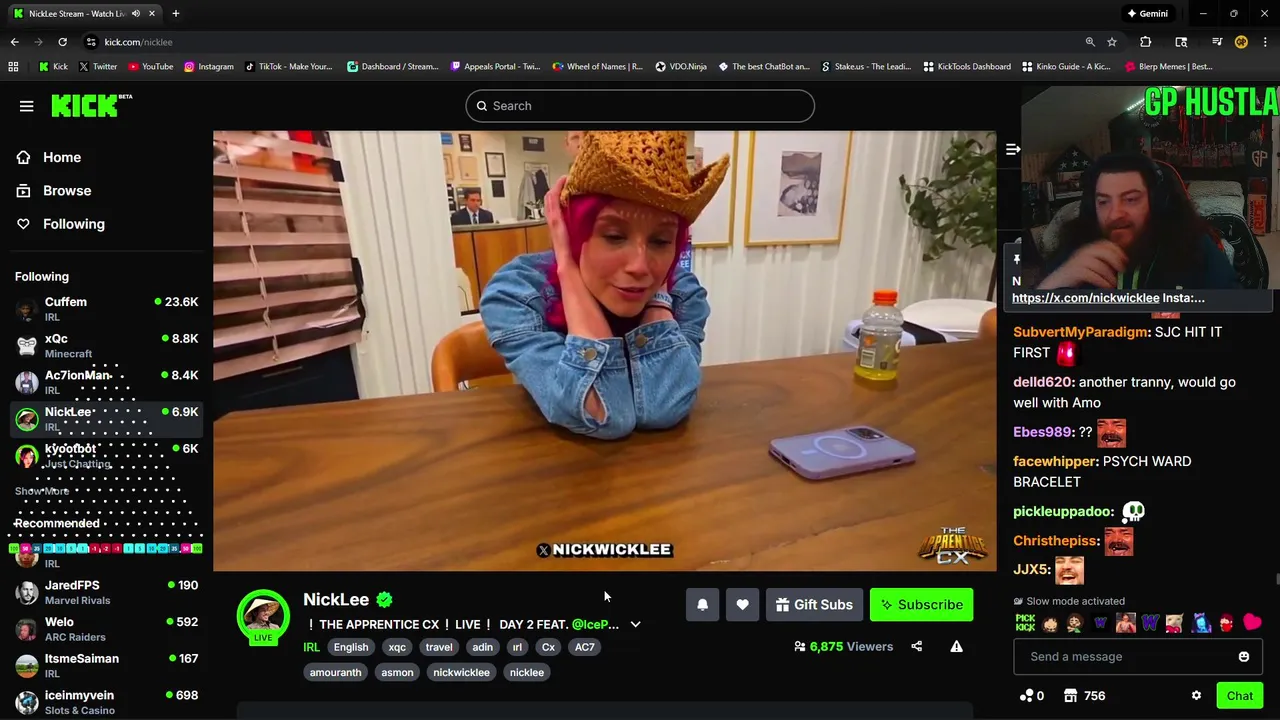Select the adin tag
This screenshot has width=1280, height=720.
482,647
